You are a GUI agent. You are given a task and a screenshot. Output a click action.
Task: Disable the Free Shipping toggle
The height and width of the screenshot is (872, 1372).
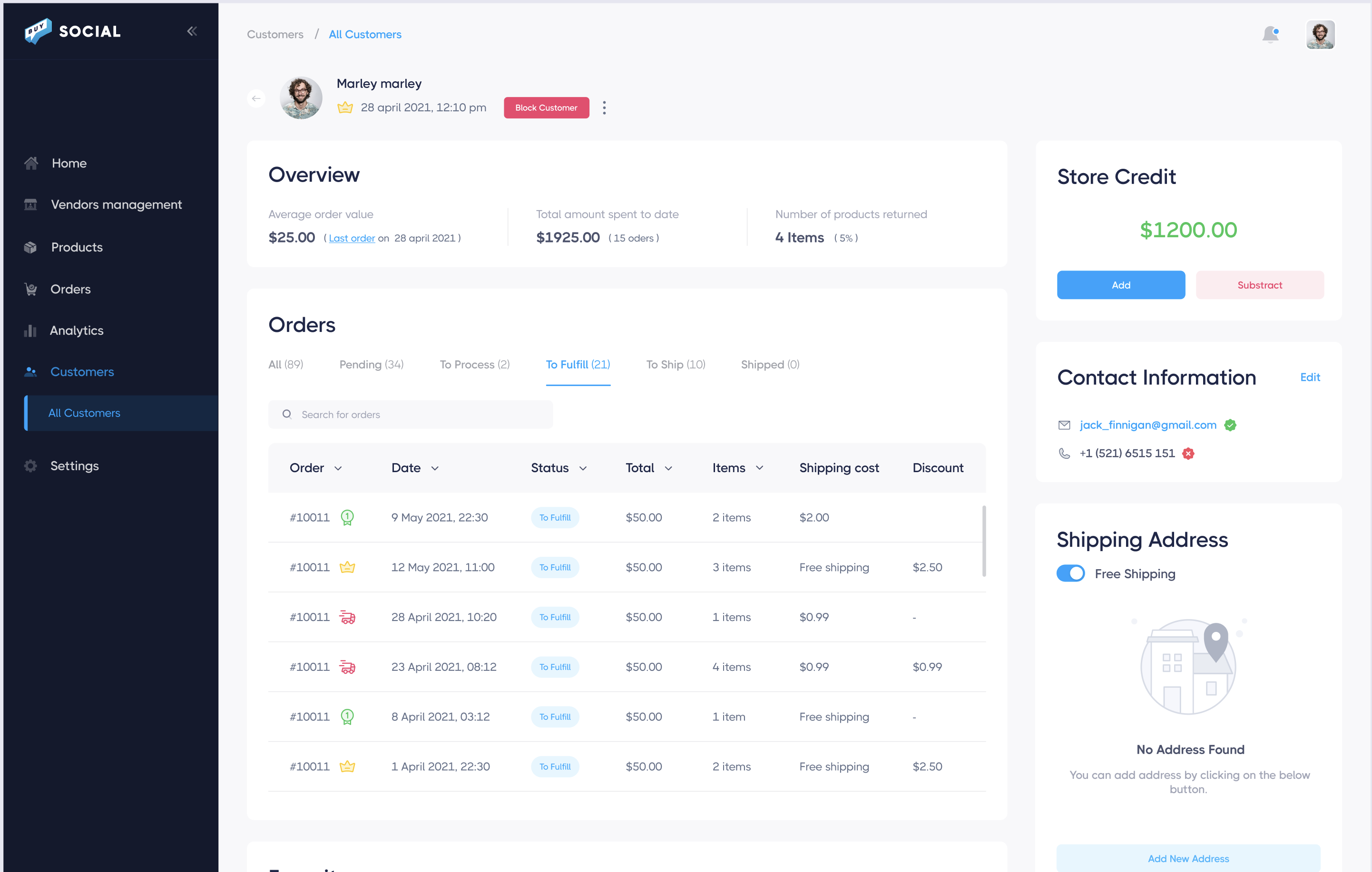point(1070,573)
